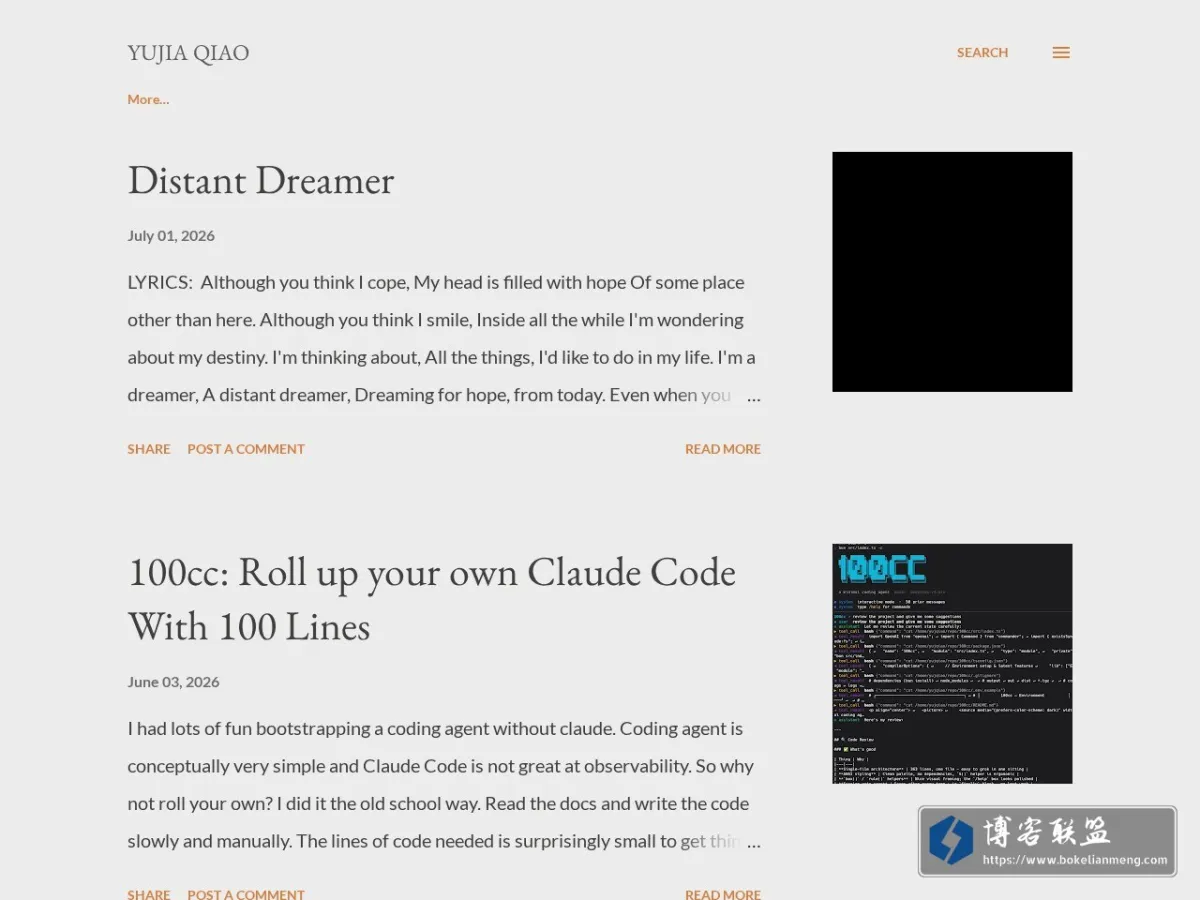Click READ MORE for the Distant Dreamer post
1200x900 pixels.
pyautogui.click(x=723, y=449)
